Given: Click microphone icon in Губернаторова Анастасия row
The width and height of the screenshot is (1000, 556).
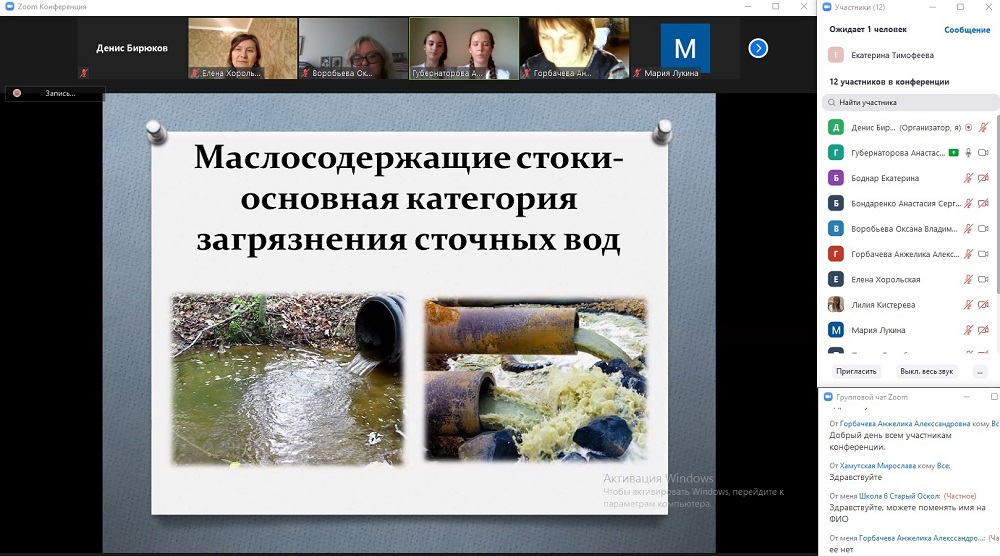Looking at the screenshot, I should click(x=968, y=153).
